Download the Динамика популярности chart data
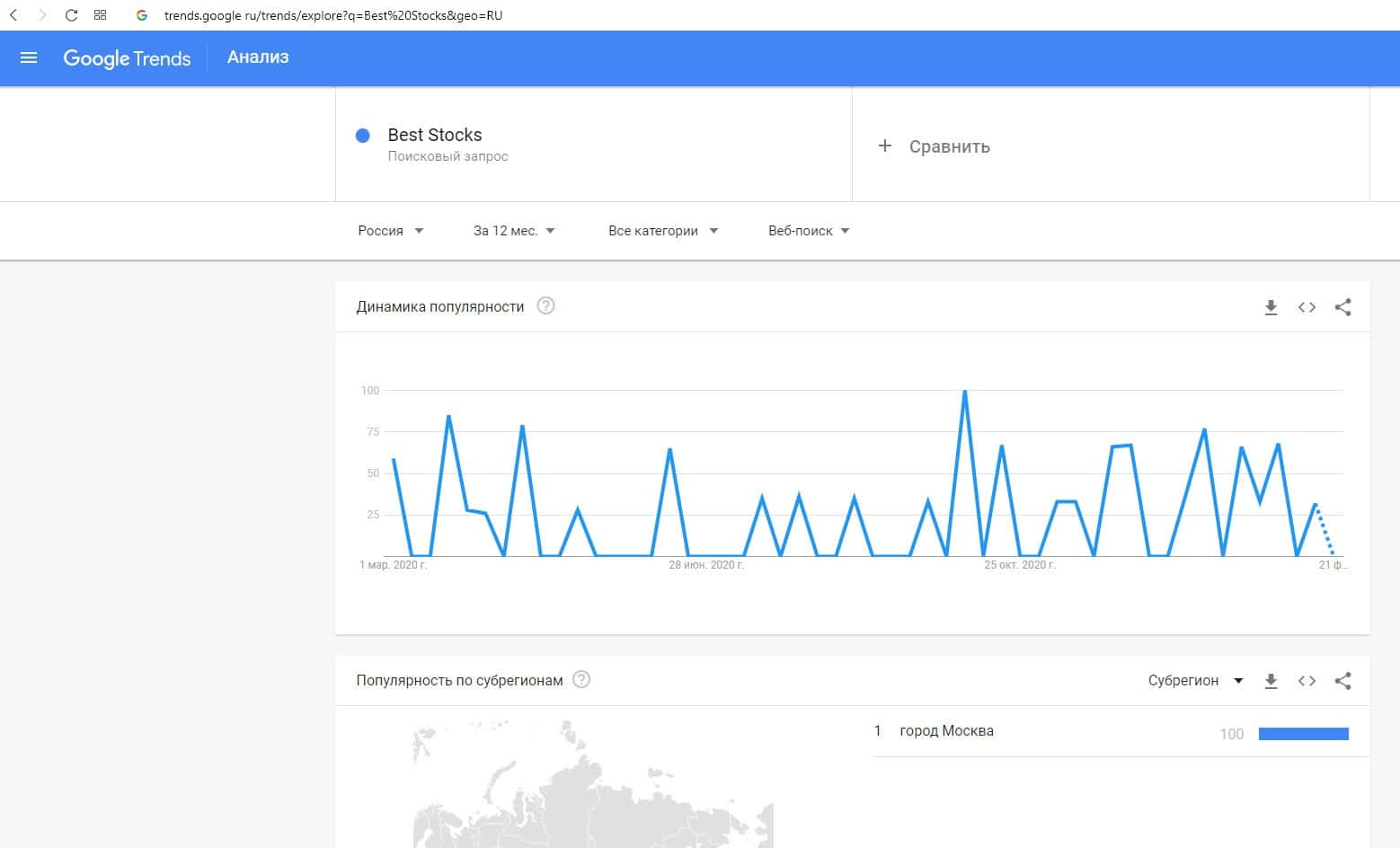1400x848 pixels. 1271,307
